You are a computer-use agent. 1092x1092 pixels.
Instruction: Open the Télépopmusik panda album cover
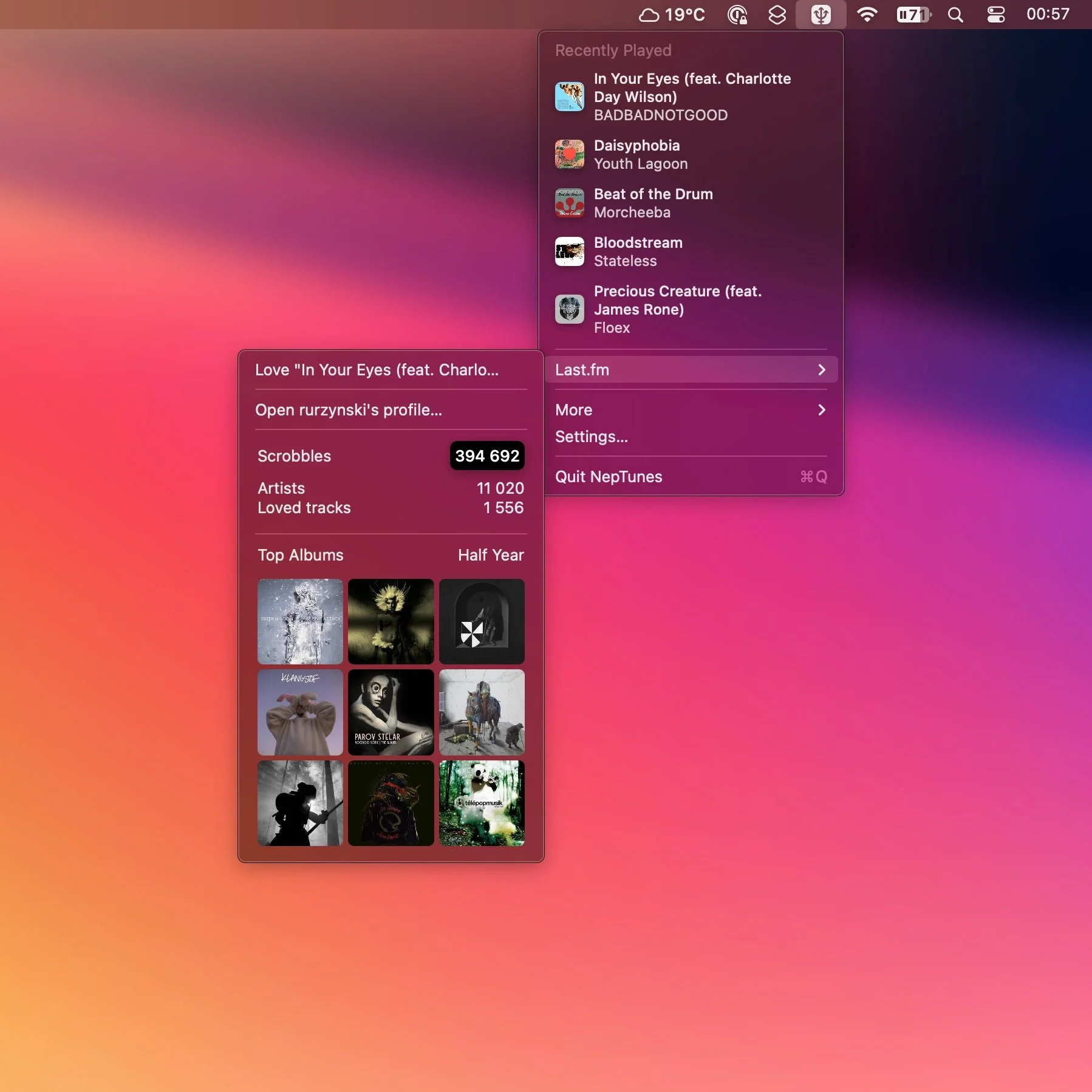click(482, 803)
